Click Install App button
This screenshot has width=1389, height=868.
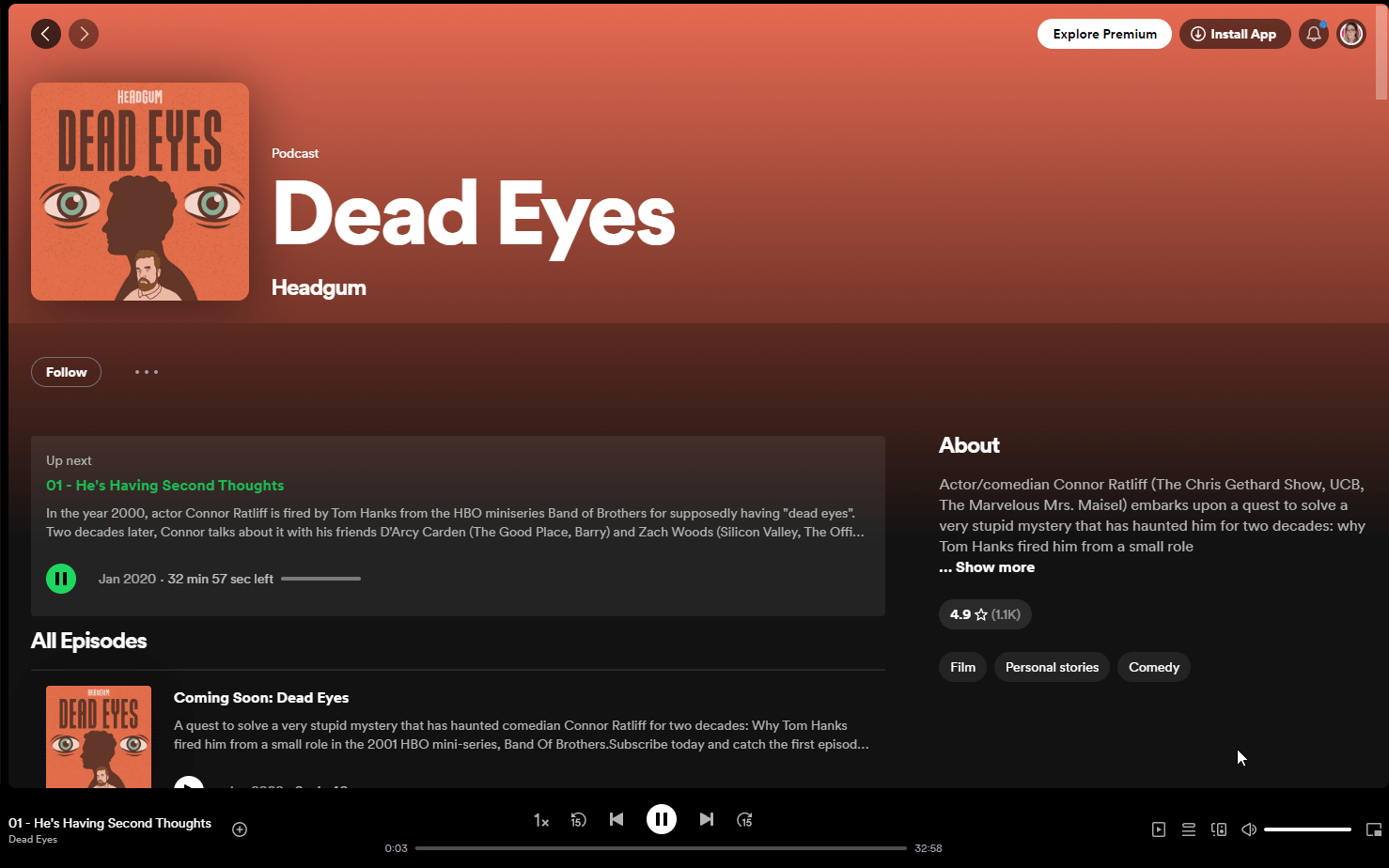1235,34
